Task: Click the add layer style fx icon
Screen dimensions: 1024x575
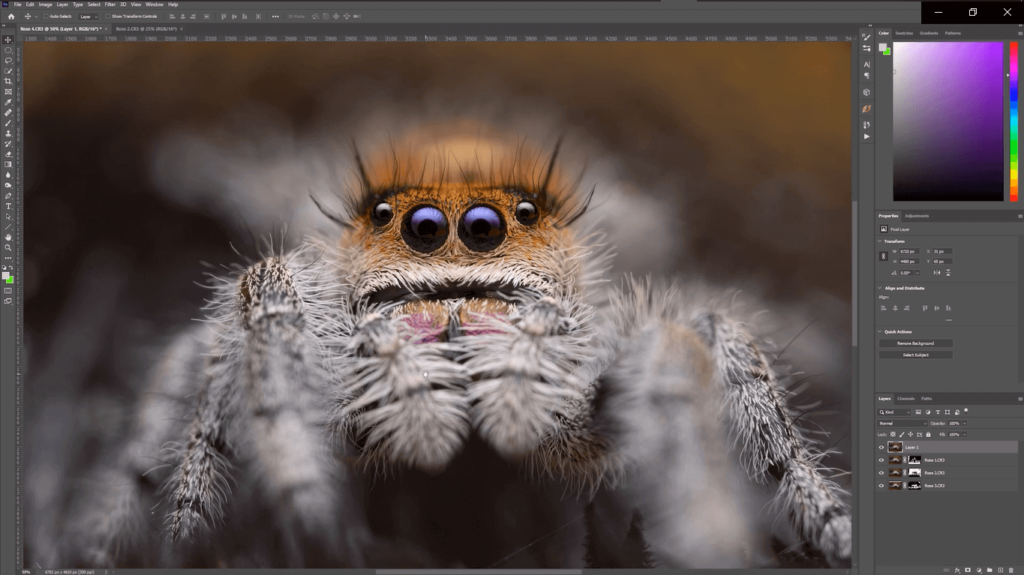Action: click(x=957, y=570)
